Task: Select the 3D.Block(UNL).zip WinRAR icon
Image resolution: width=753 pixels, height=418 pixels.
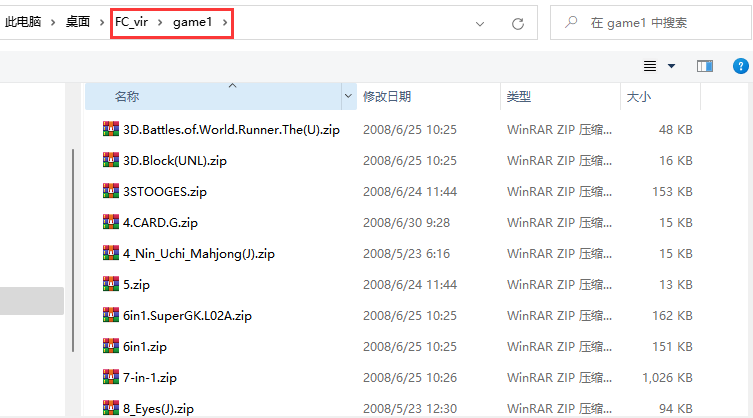Action: [x=111, y=160]
